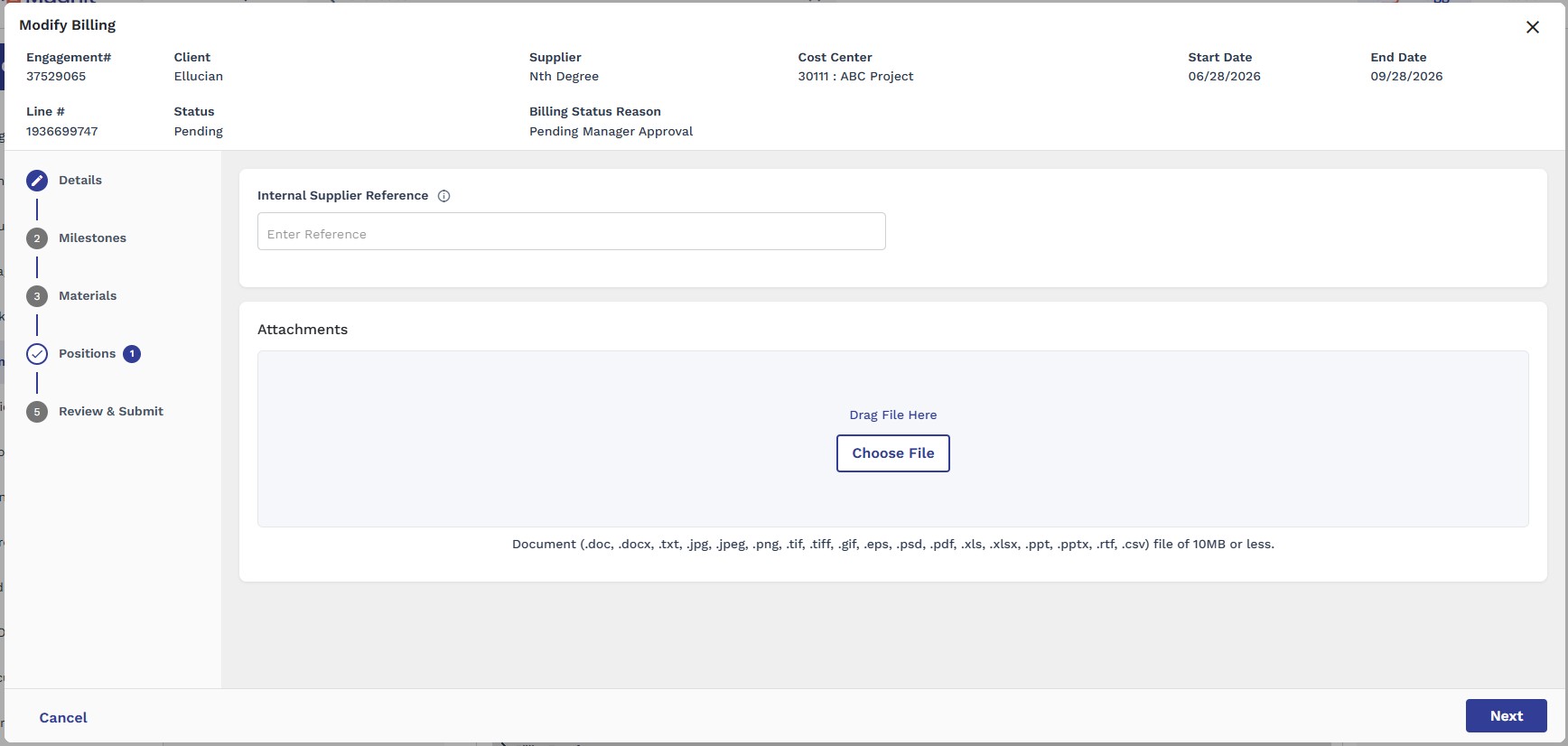Click the Attachments section heading

tap(303, 330)
